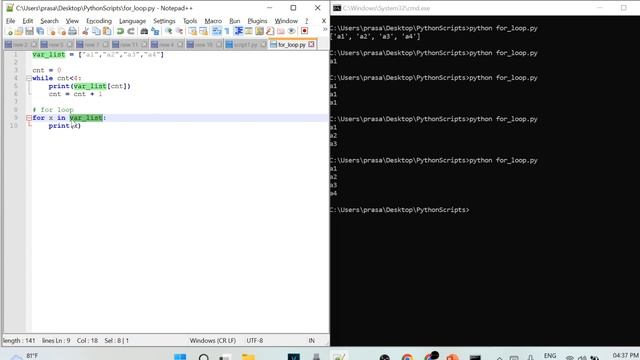Open the Encoding menu

(99, 21)
